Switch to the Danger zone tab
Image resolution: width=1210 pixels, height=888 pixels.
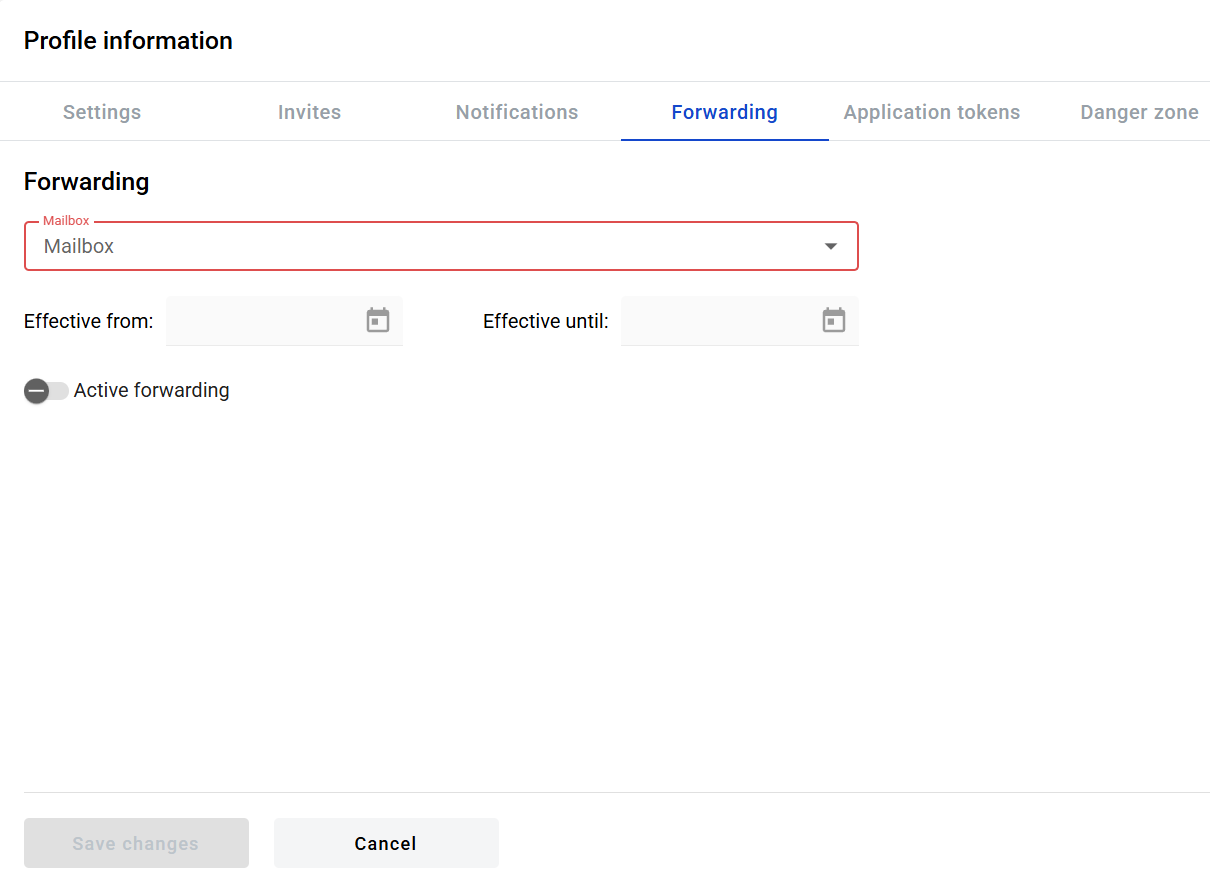point(1139,112)
